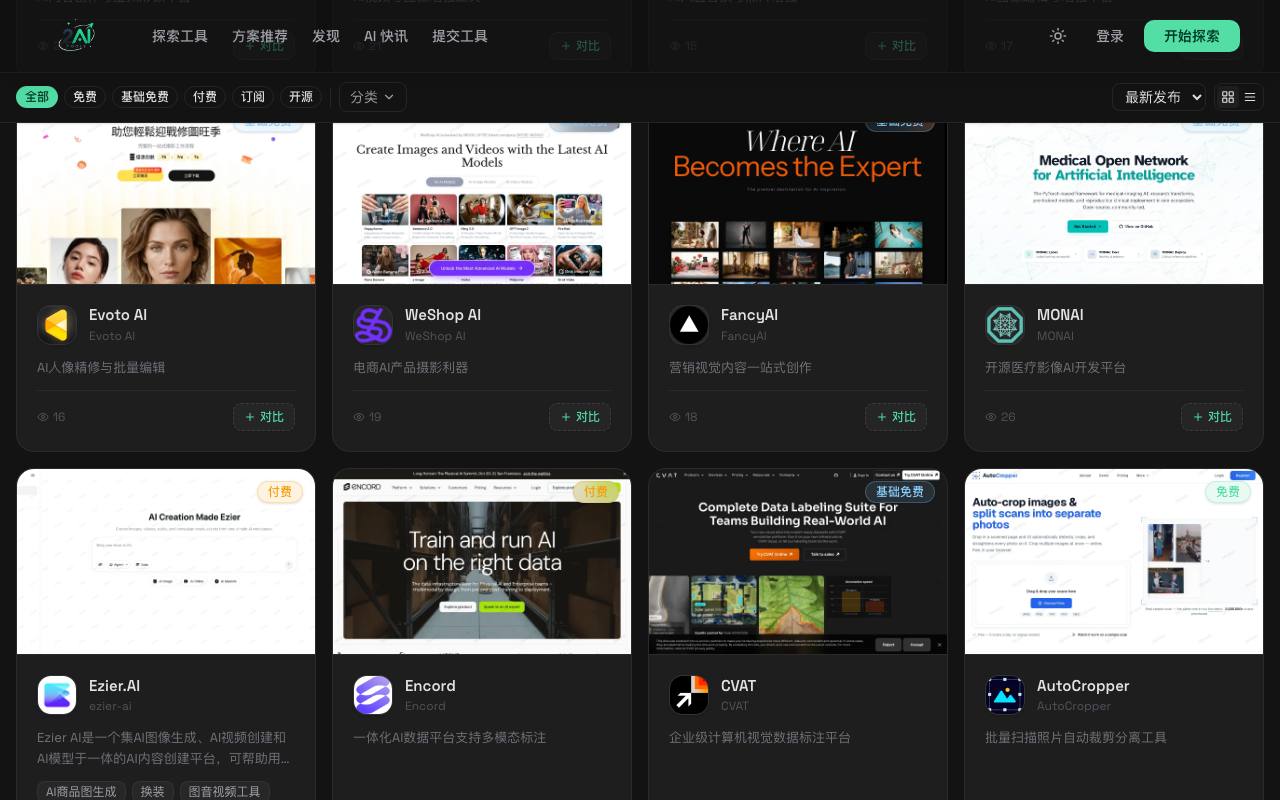Open the AutoCropper logo icon
Image resolution: width=1280 pixels, height=800 pixels.
(x=1005, y=695)
